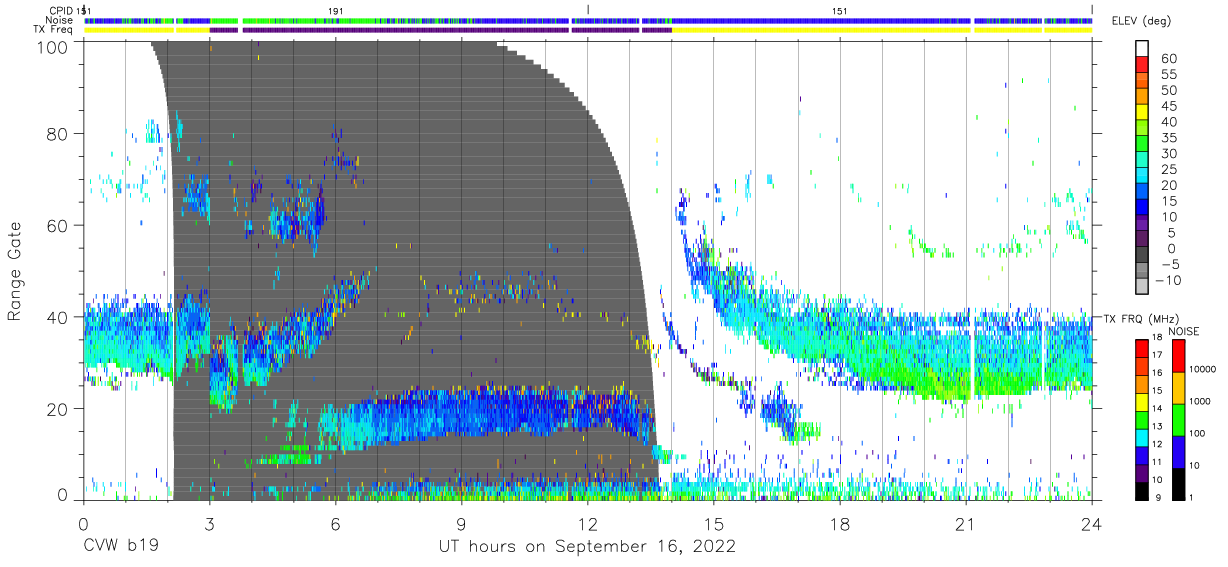Click the x-axis hour tick label "3"
The width and height of the screenshot is (1228, 567).
click(209, 523)
